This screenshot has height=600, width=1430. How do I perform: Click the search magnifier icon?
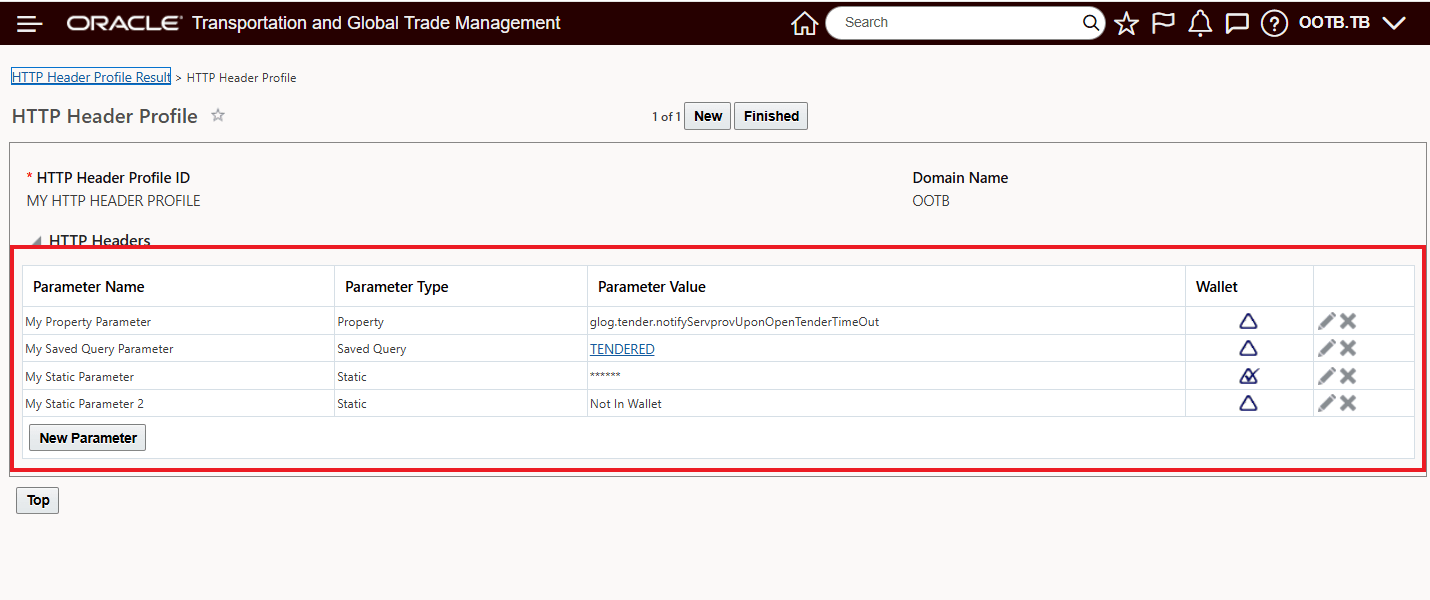(x=1090, y=22)
